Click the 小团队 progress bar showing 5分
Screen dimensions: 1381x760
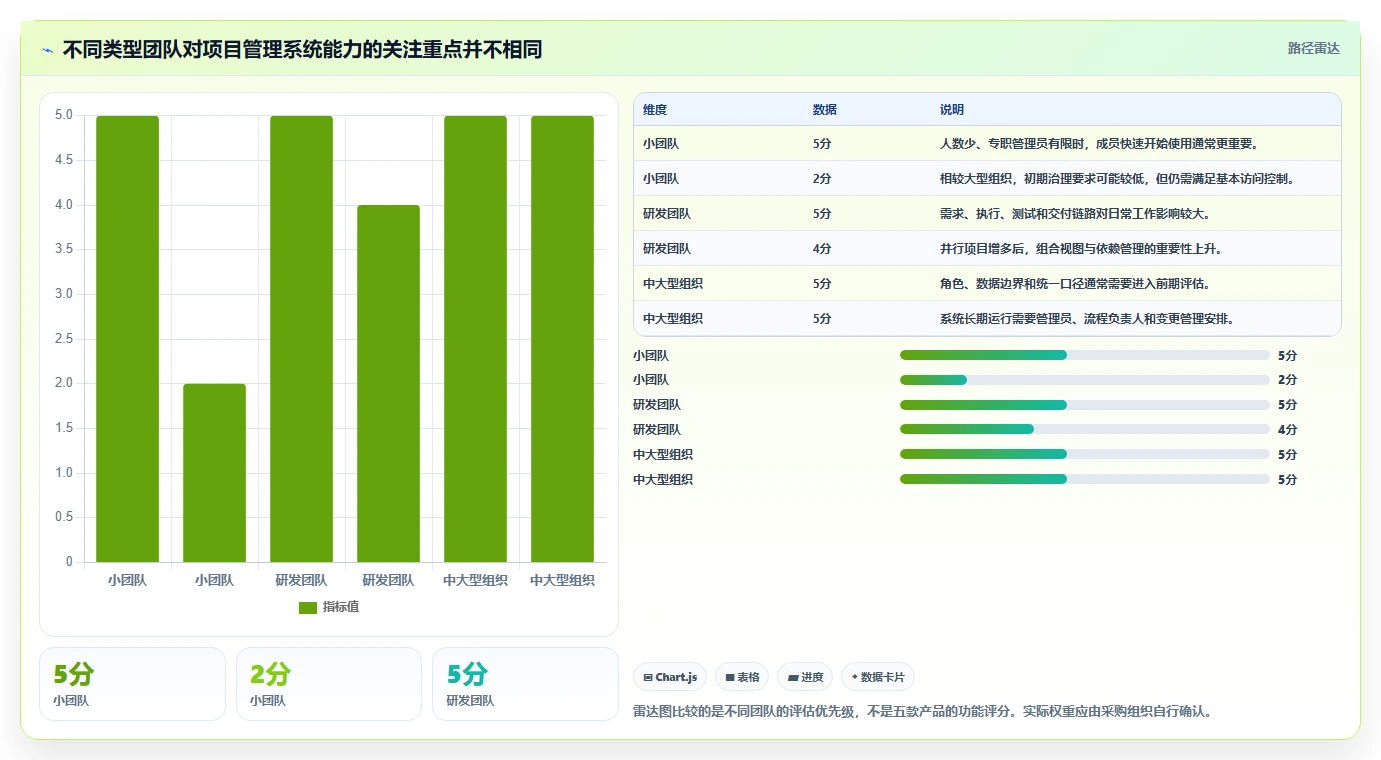(1085, 355)
